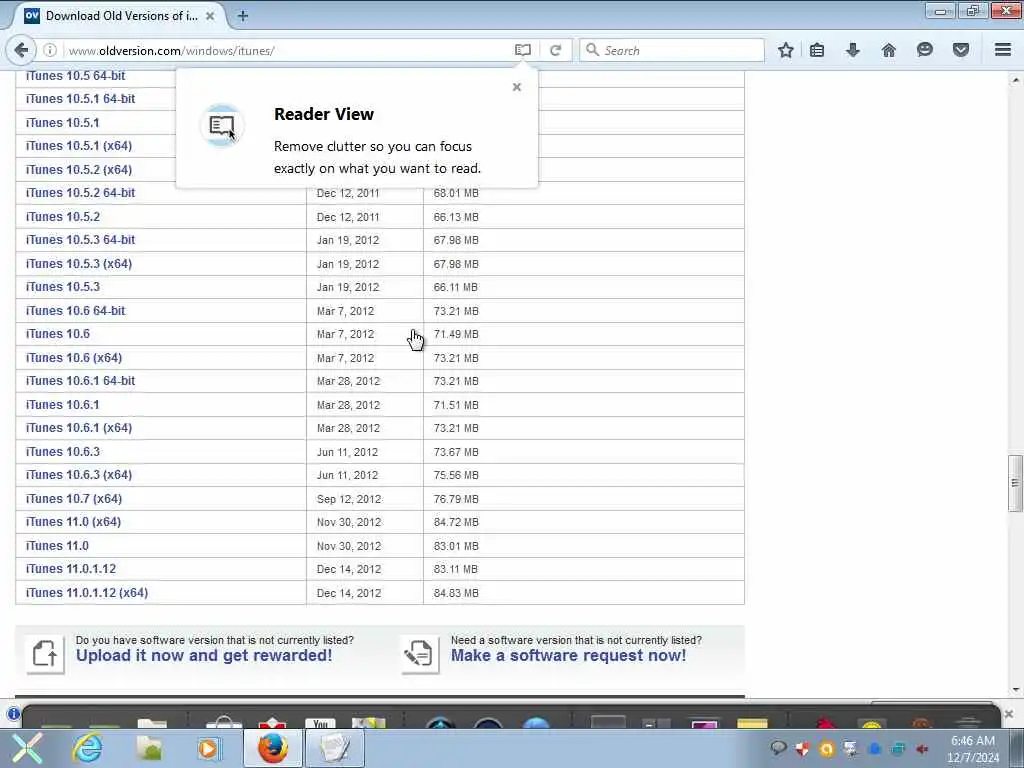Bookmark this page with the star icon

click(x=786, y=50)
